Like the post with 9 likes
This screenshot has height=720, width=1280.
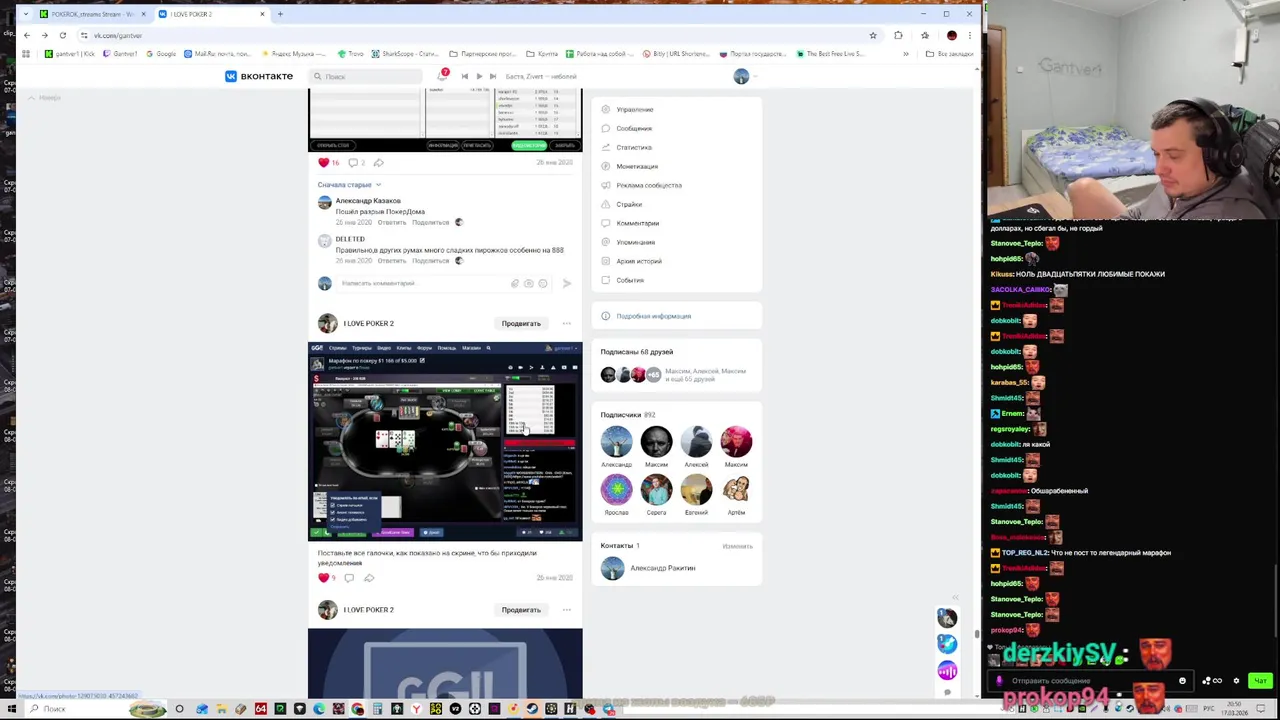point(327,578)
